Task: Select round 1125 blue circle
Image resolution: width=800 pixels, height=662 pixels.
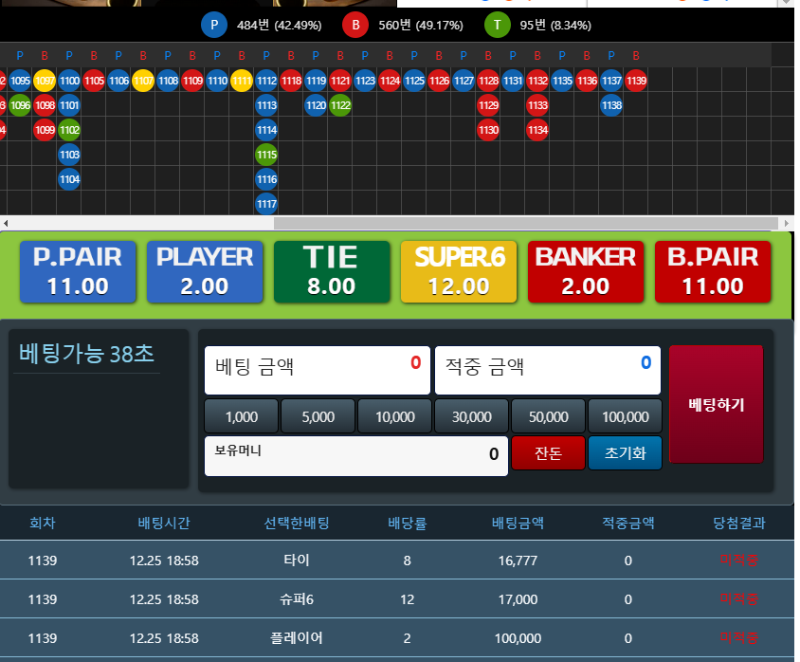Action: (x=414, y=81)
